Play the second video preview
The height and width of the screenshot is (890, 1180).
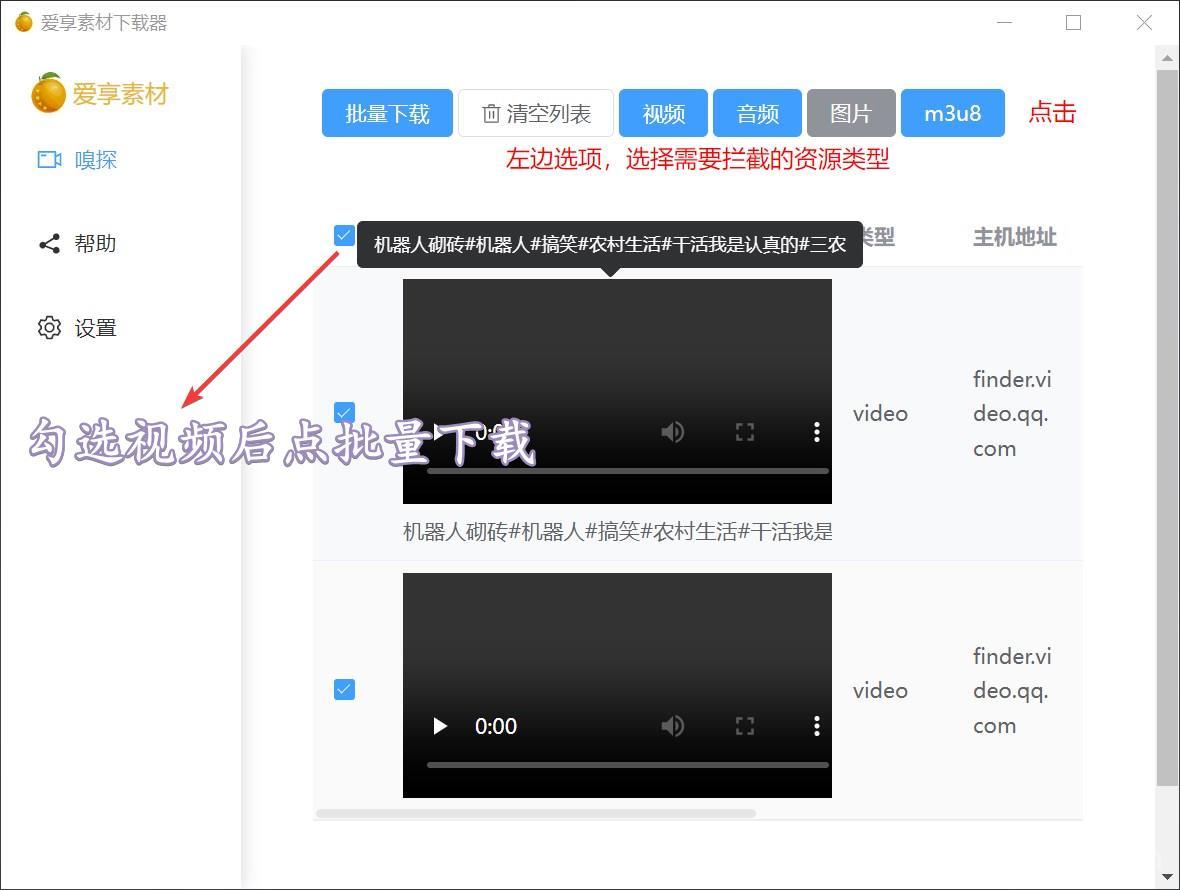(440, 726)
